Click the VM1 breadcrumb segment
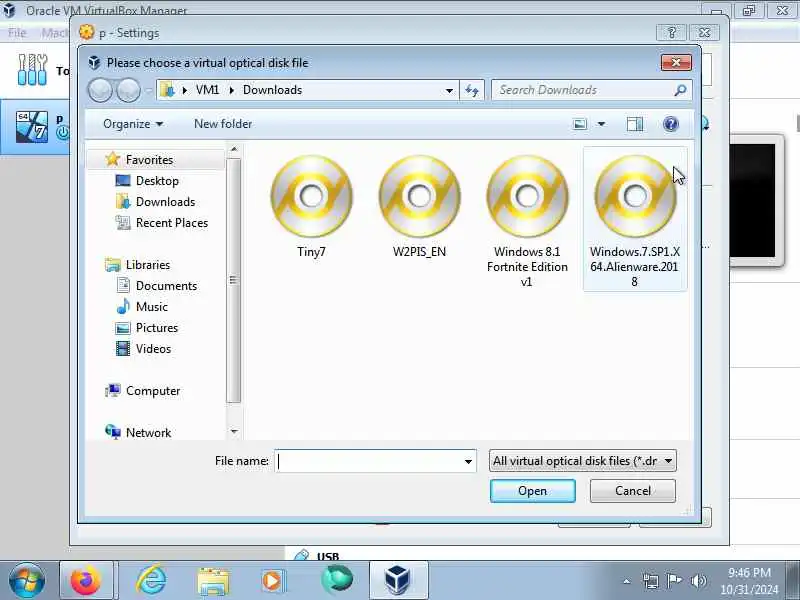The height and width of the screenshot is (600, 800). pos(207,90)
